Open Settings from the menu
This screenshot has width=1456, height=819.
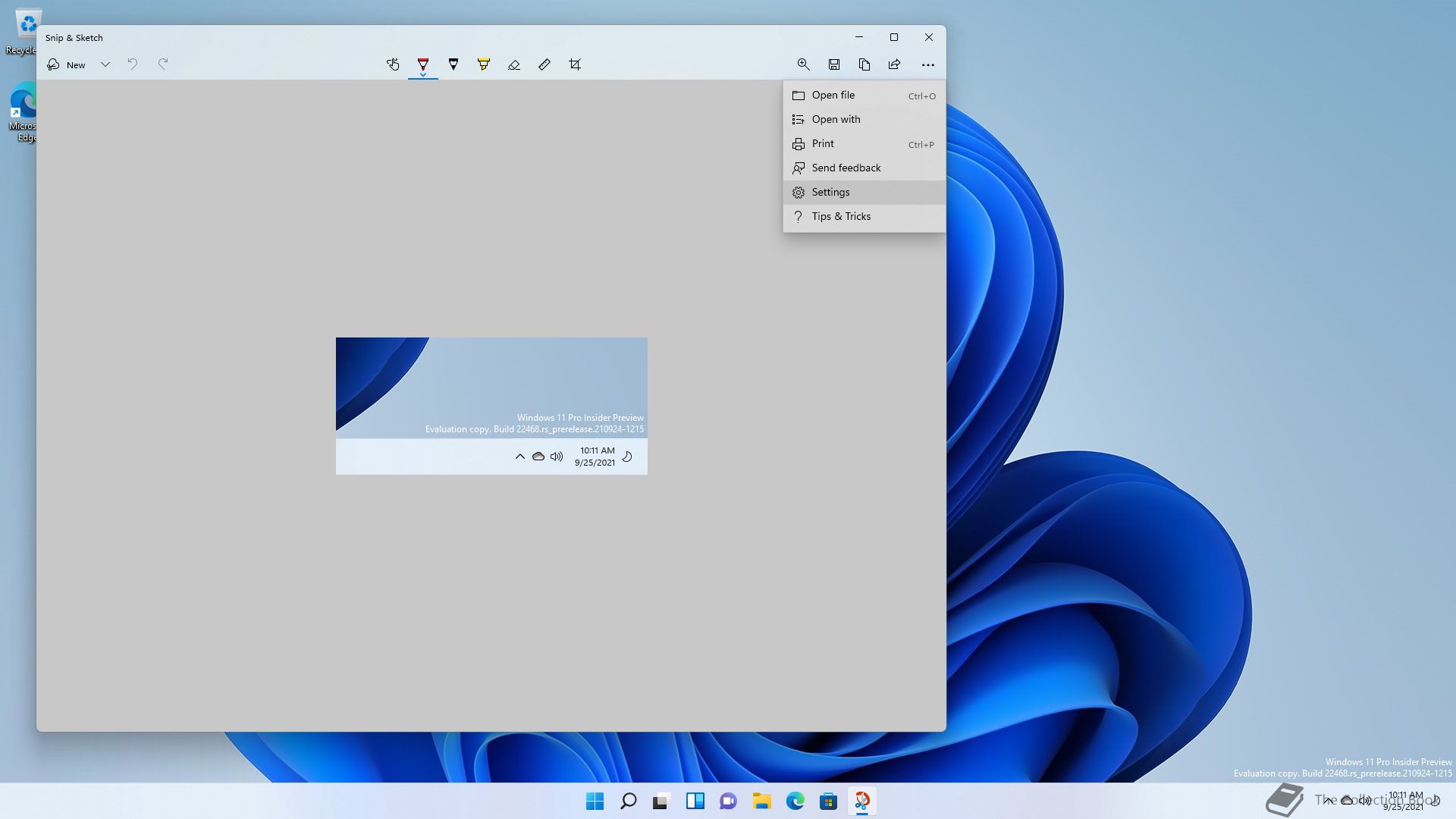coord(864,193)
